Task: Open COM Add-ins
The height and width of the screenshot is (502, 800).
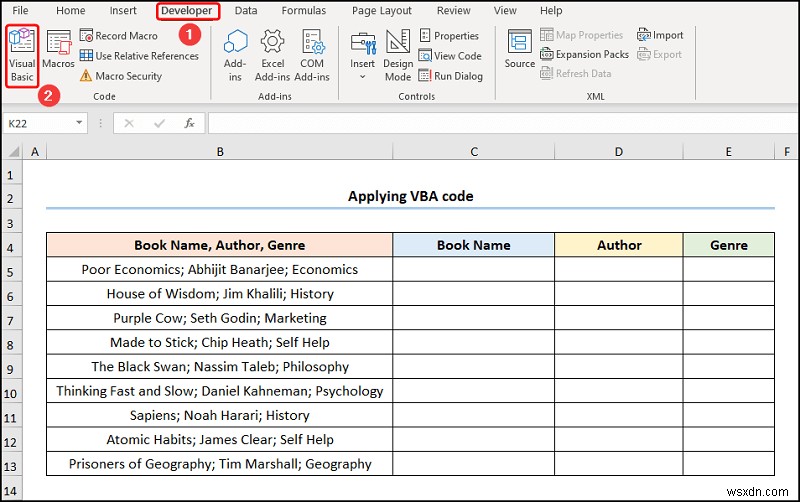Action: pos(312,55)
